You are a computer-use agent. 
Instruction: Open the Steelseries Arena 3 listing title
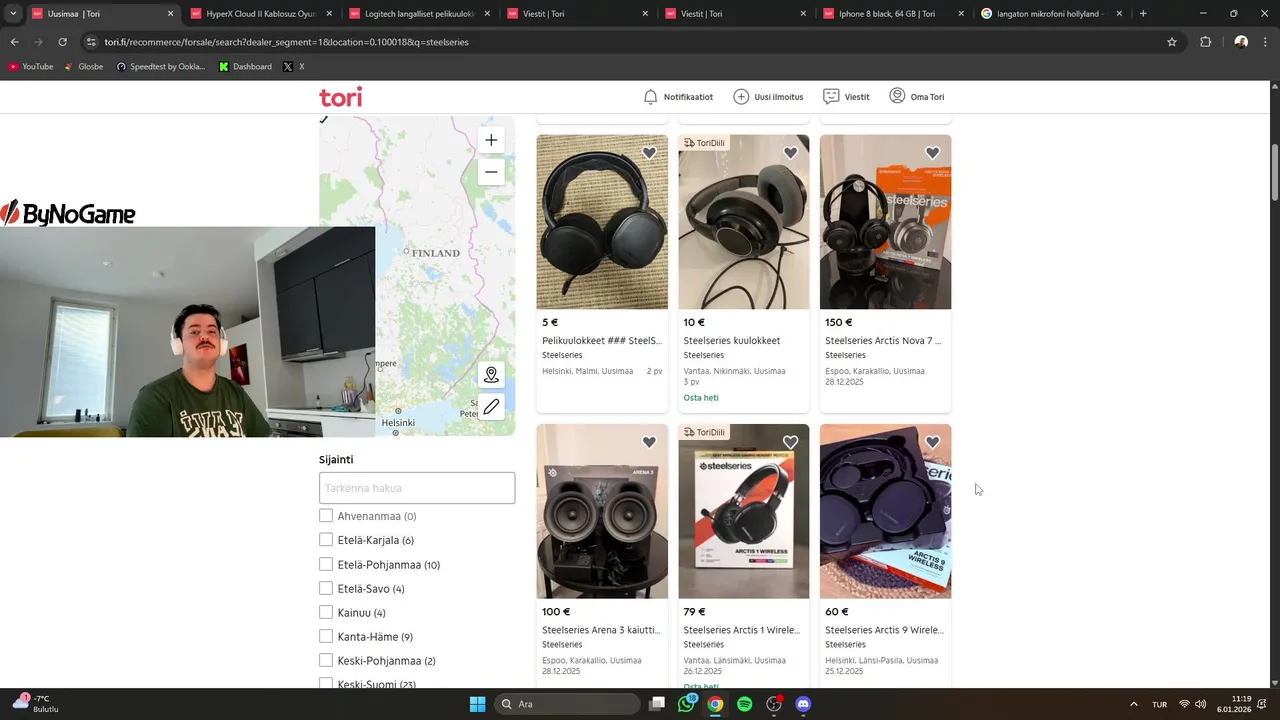[x=601, y=630]
